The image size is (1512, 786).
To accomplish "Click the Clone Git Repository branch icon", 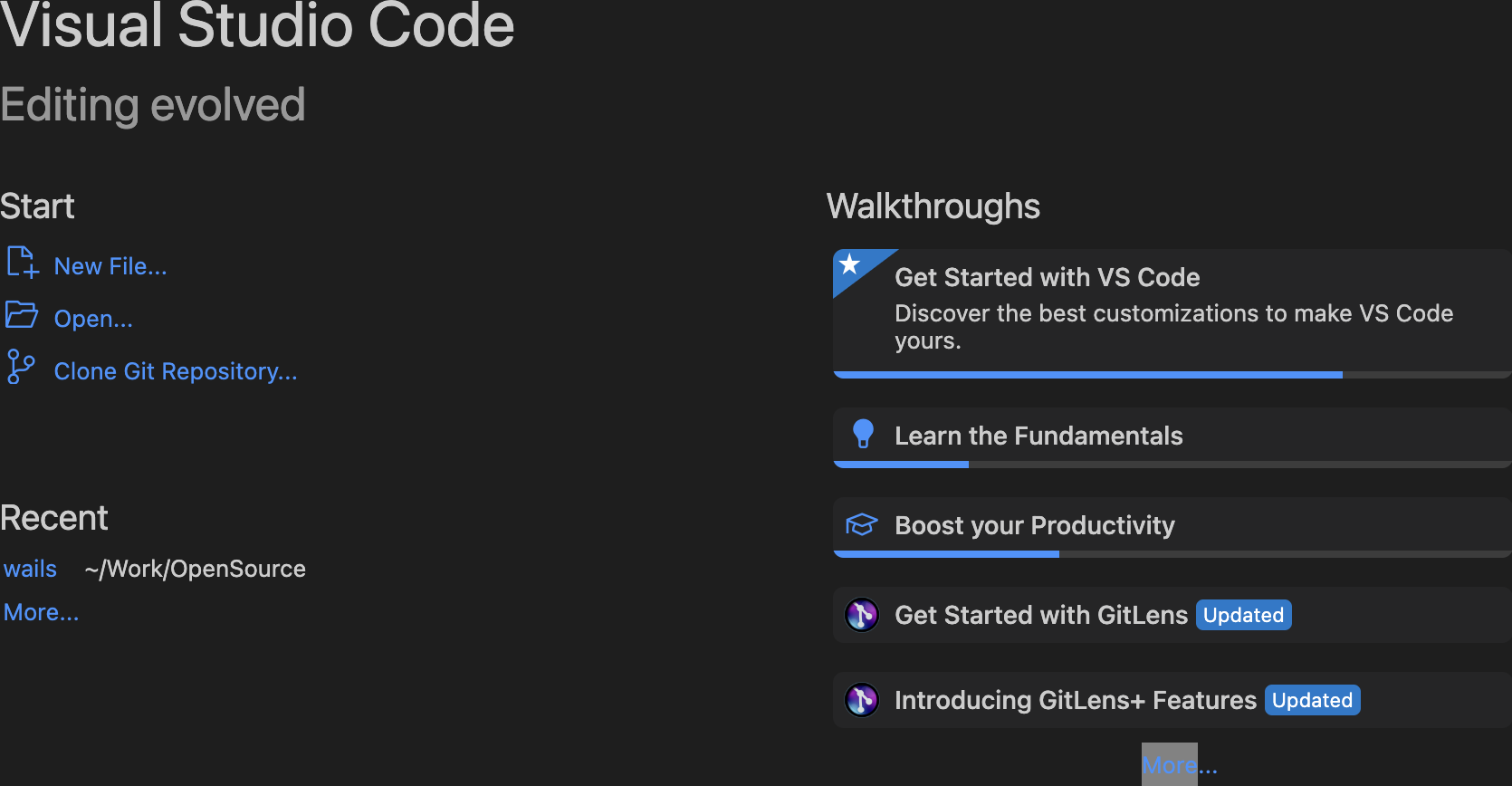I will point(20,368).
